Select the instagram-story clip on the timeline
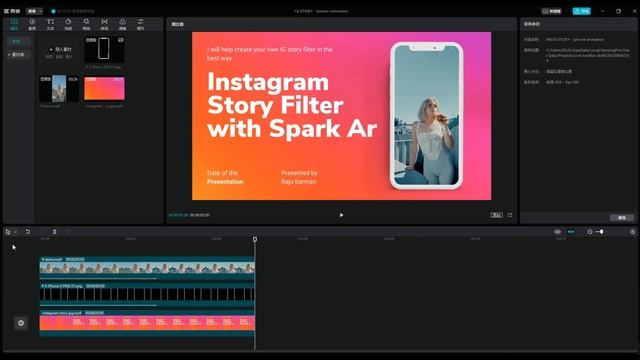 [x=147, y=322]
